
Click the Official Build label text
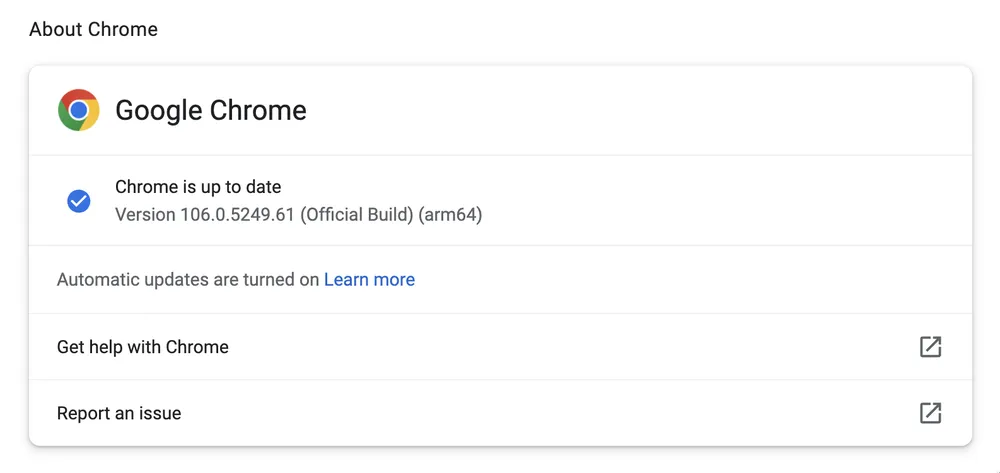(357, 215)
